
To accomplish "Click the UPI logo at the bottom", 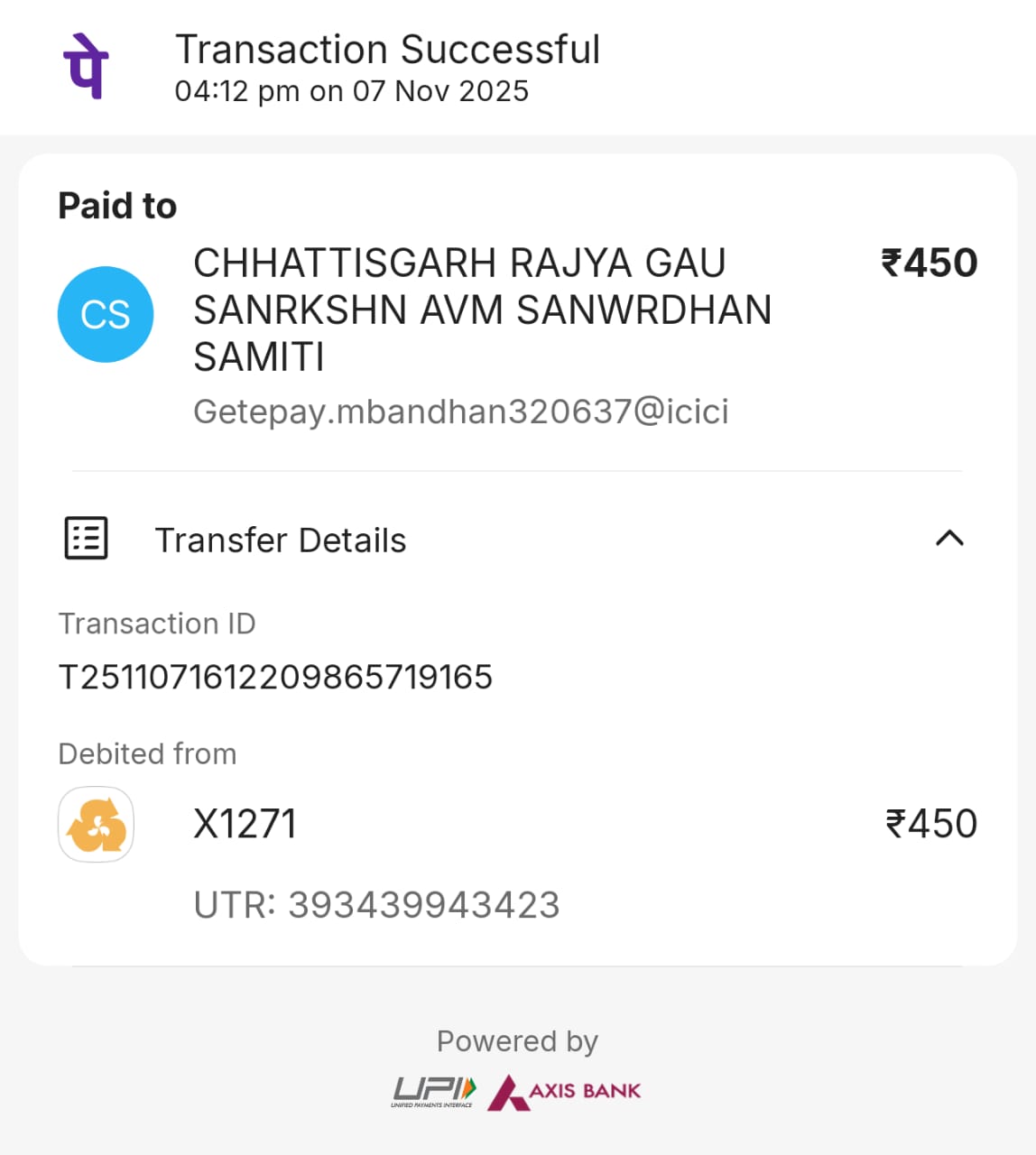I will (433, 1091).
